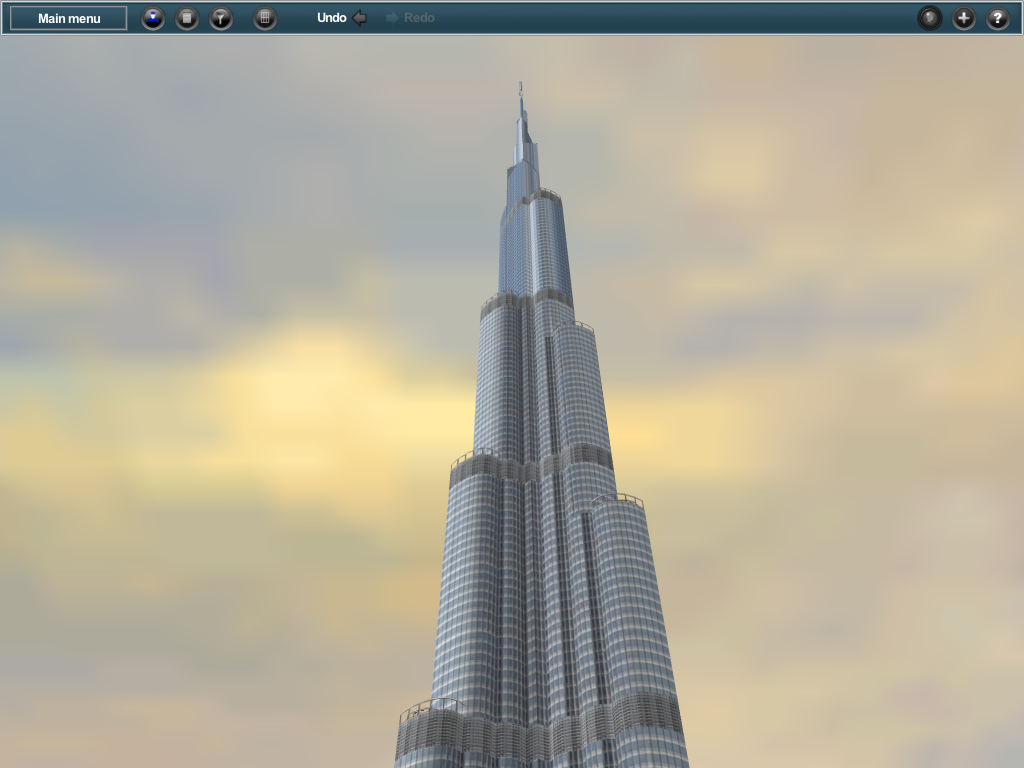This screenshot has height=768, width=1024.
Task: Open help with the question mark icon
Action: click(997, 18)
